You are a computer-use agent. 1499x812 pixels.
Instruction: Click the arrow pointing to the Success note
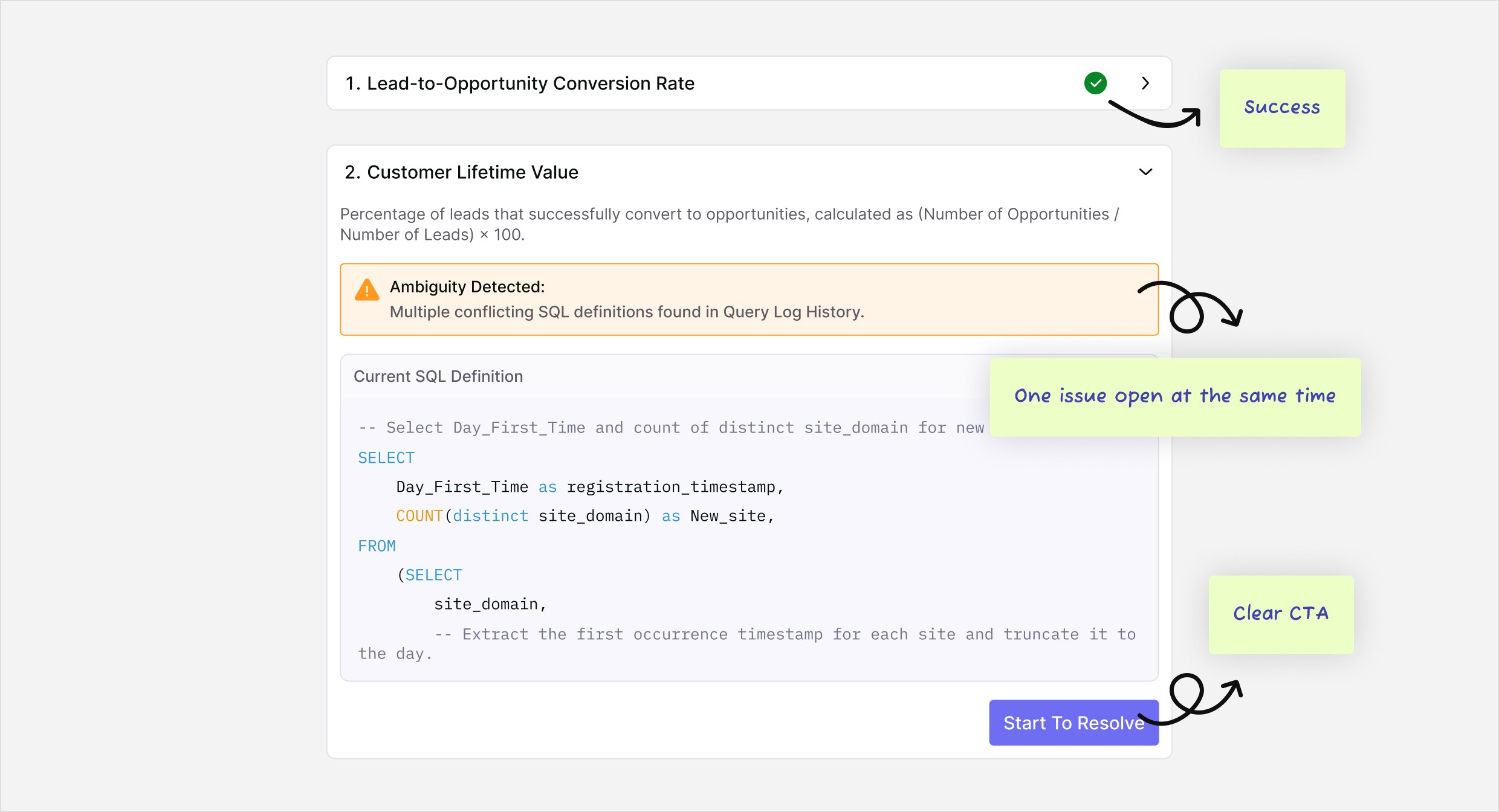pos(1156,116)
